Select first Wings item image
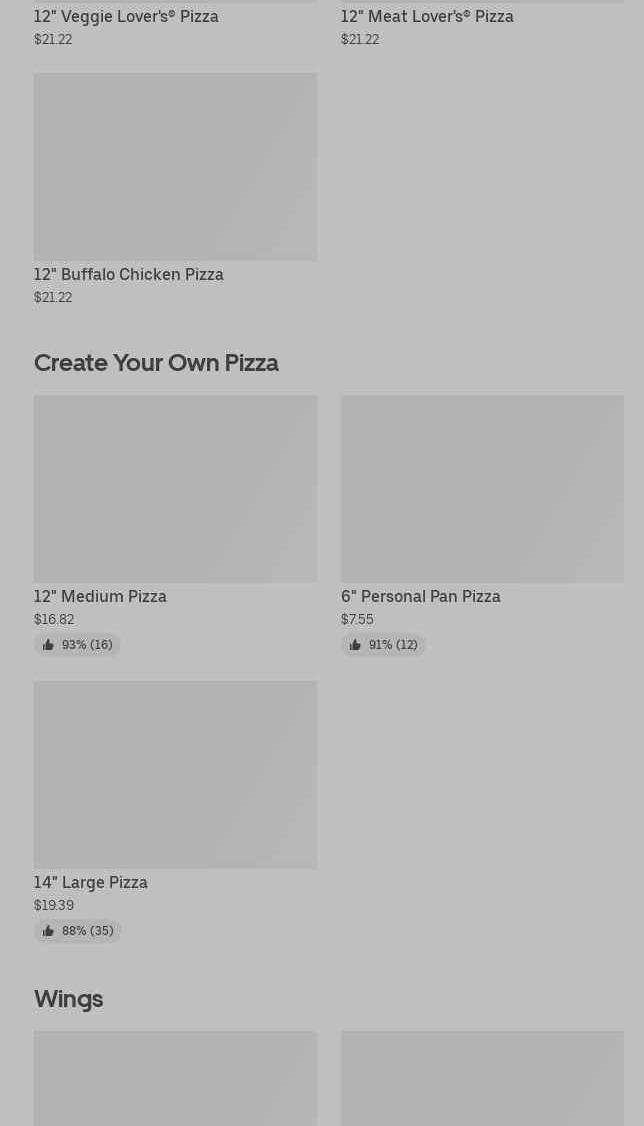The height and width of the screenshot is (1126, 644). [x=175, y=1078]
